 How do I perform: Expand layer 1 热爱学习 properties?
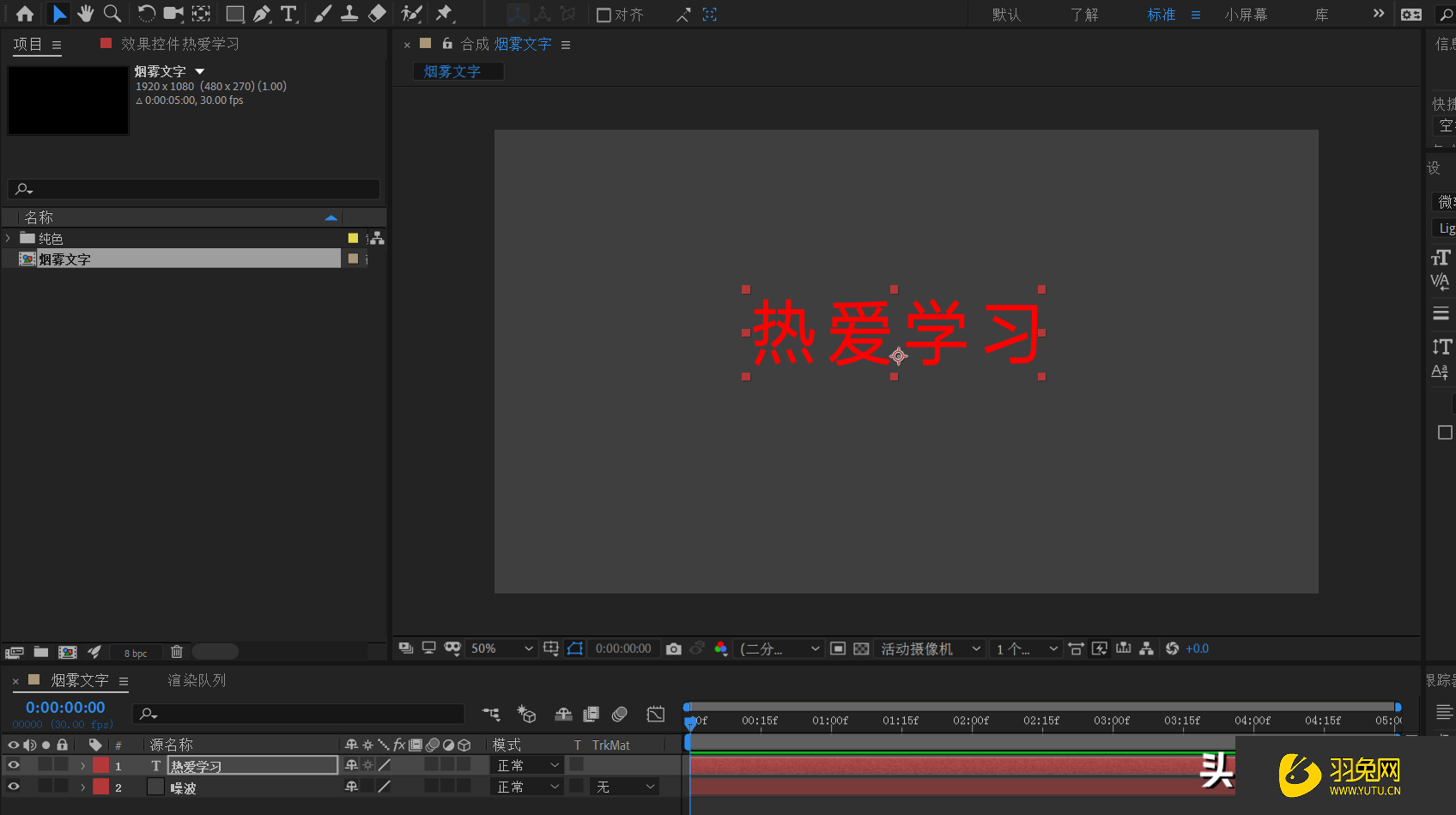click(82, 765)
